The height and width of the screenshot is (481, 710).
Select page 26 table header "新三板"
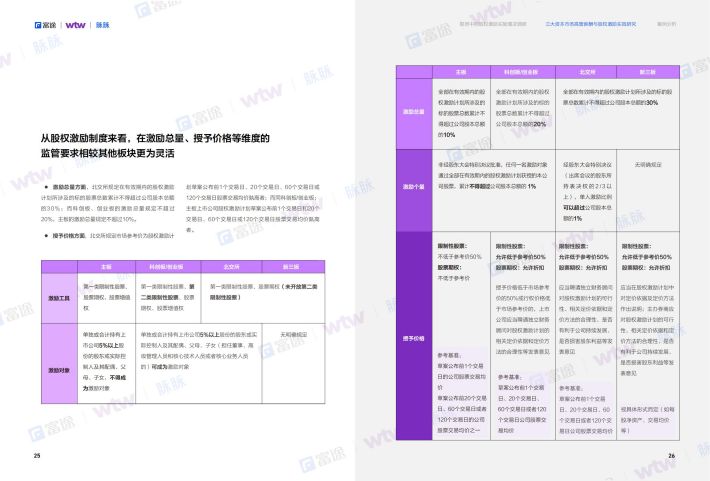[648, 72]
